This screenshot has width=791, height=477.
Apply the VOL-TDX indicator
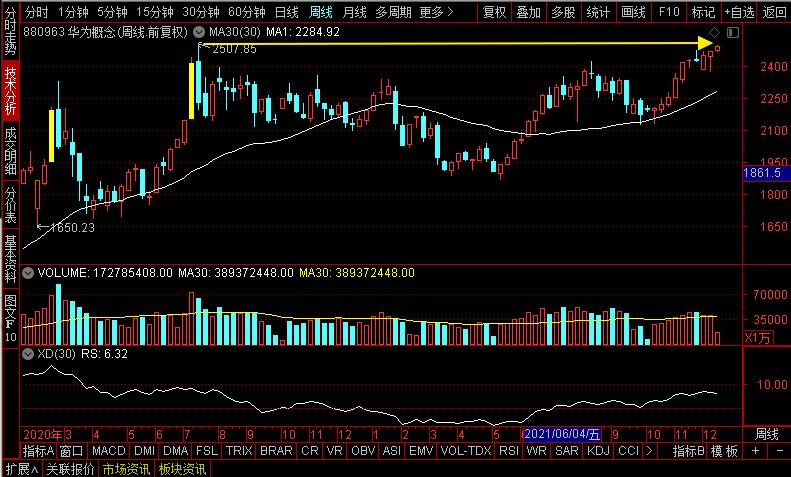[x=465, y=451]
